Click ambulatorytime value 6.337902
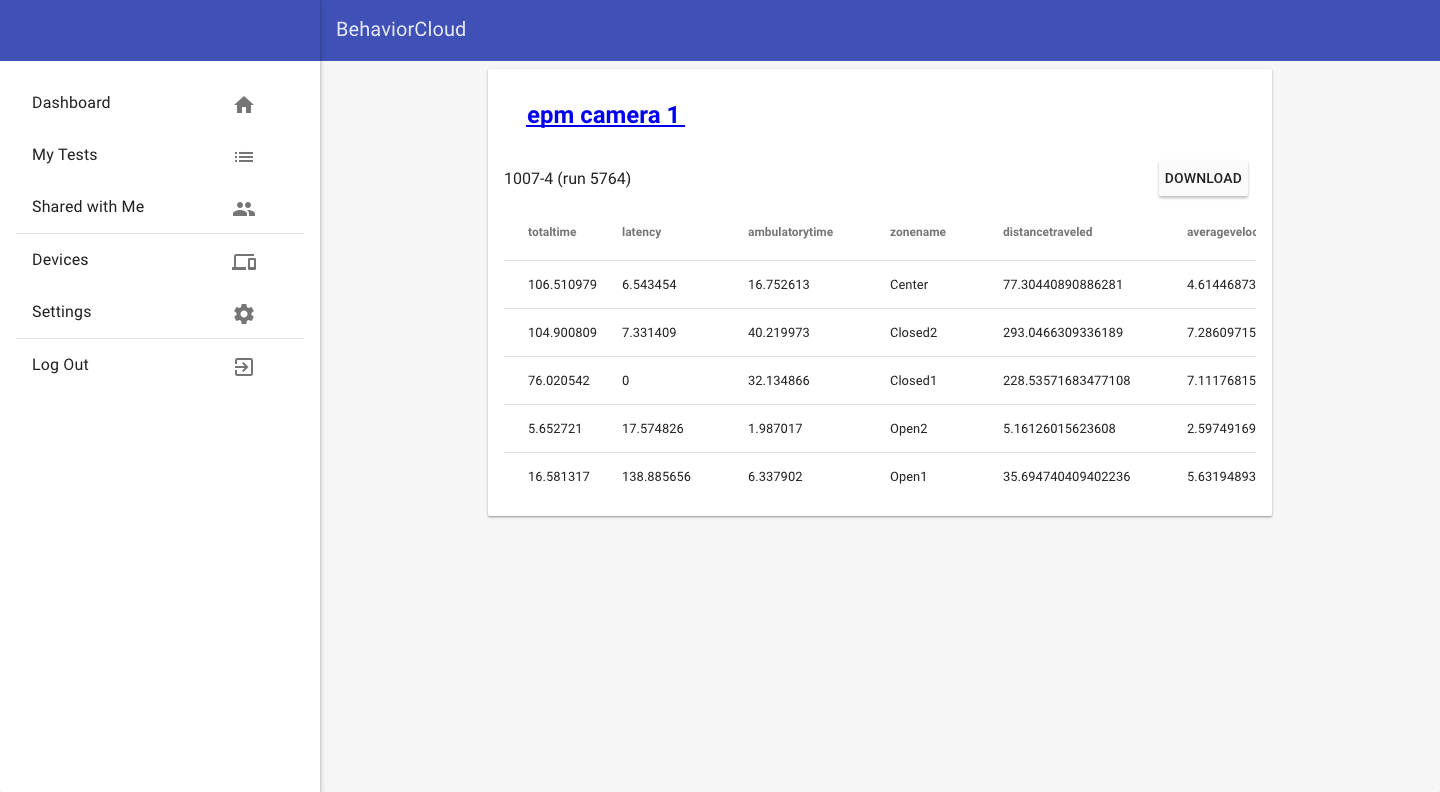This screenshot has width=1440, height=792. tap(775, 477)
